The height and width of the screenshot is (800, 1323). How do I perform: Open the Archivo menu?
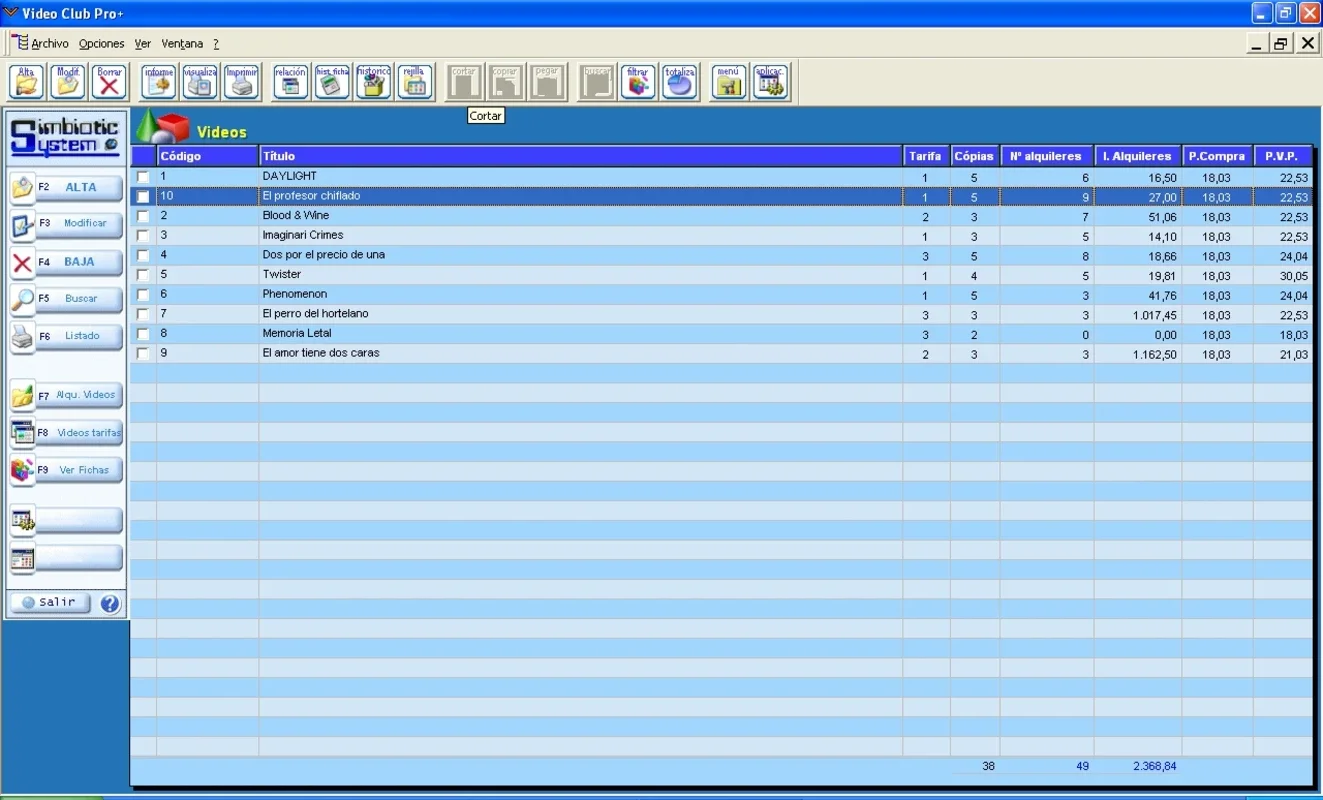click(x=50, y=44)
